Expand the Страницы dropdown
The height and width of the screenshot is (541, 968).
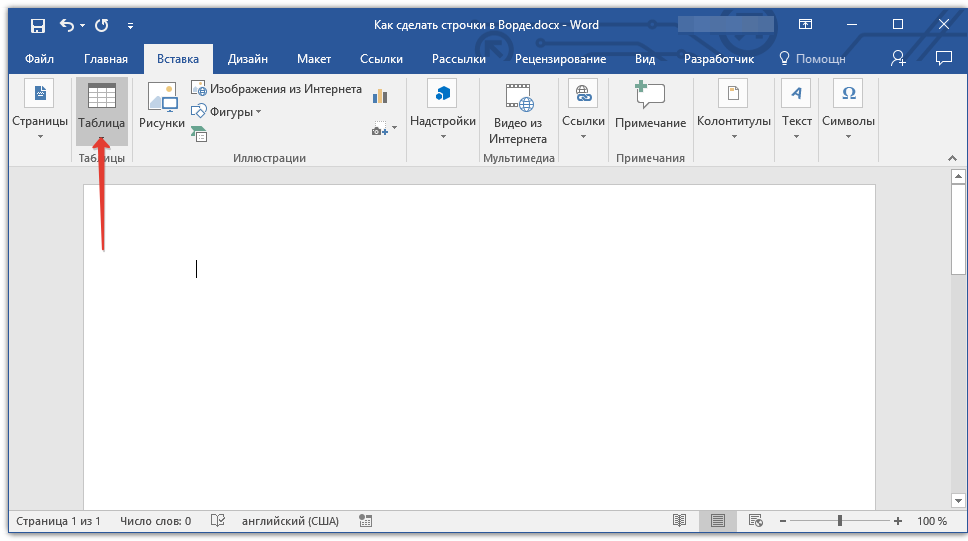tap(40, 110)
